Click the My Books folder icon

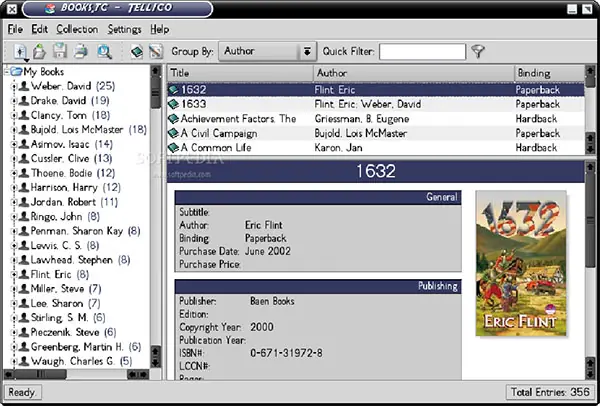pos(16,72)
